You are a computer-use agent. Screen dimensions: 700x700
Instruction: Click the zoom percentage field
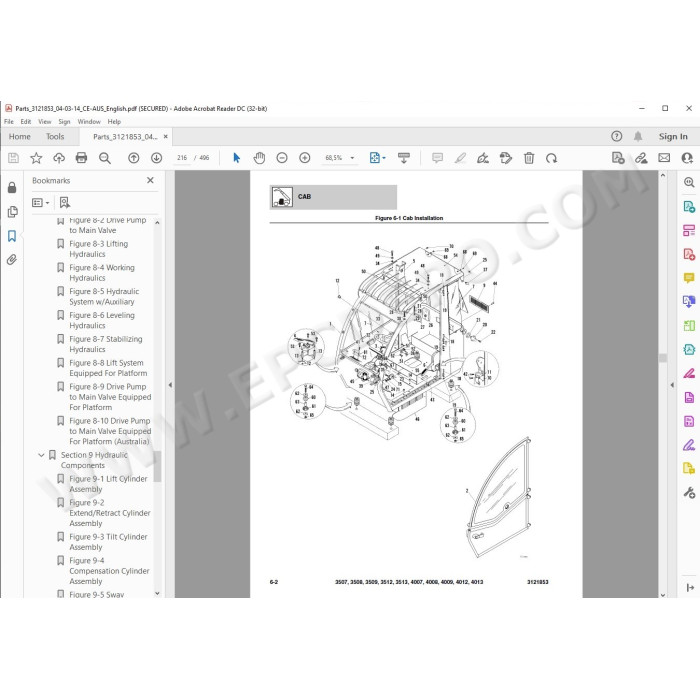(333, 158)
